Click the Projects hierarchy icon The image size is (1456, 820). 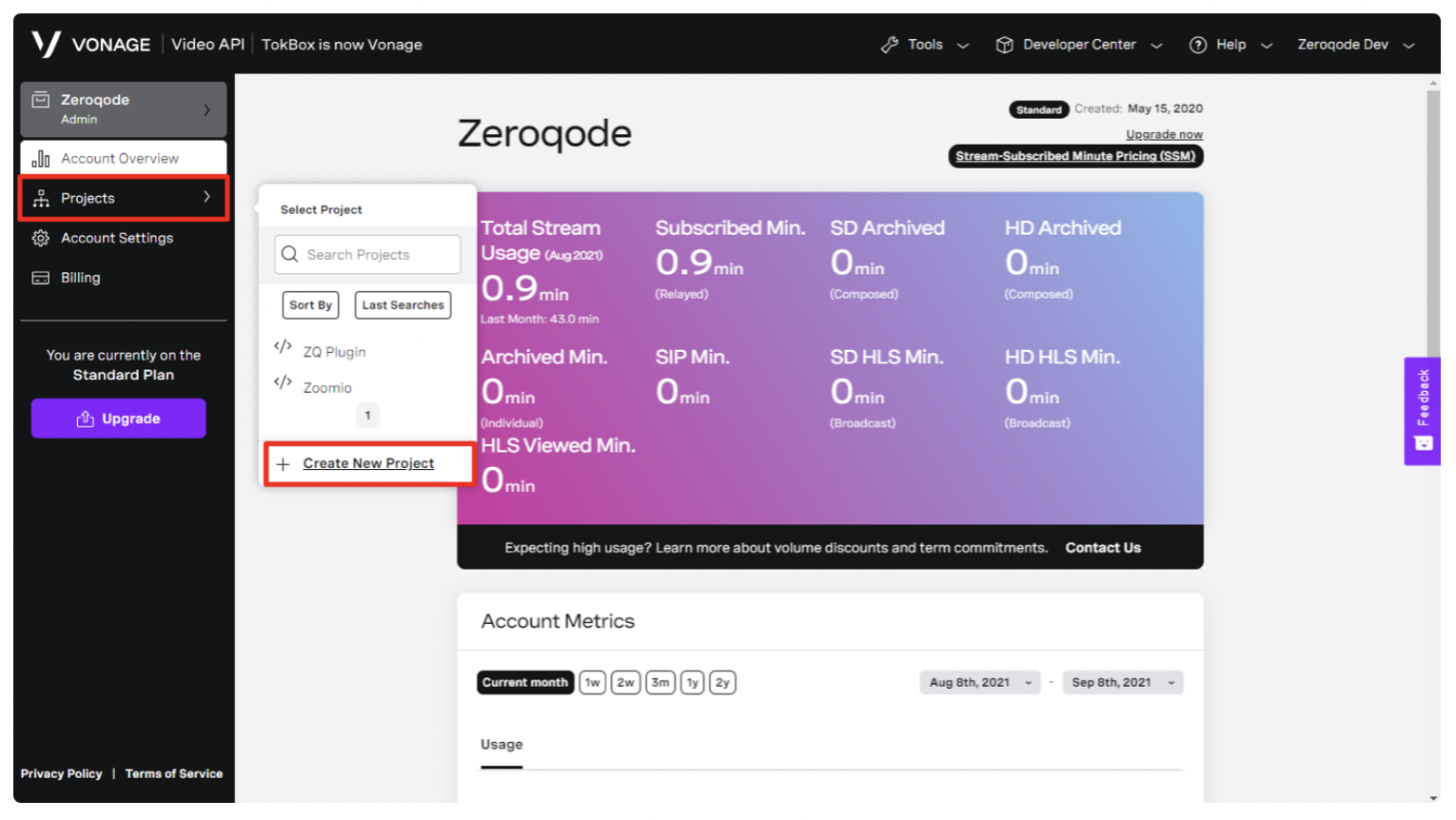point(41,198)
